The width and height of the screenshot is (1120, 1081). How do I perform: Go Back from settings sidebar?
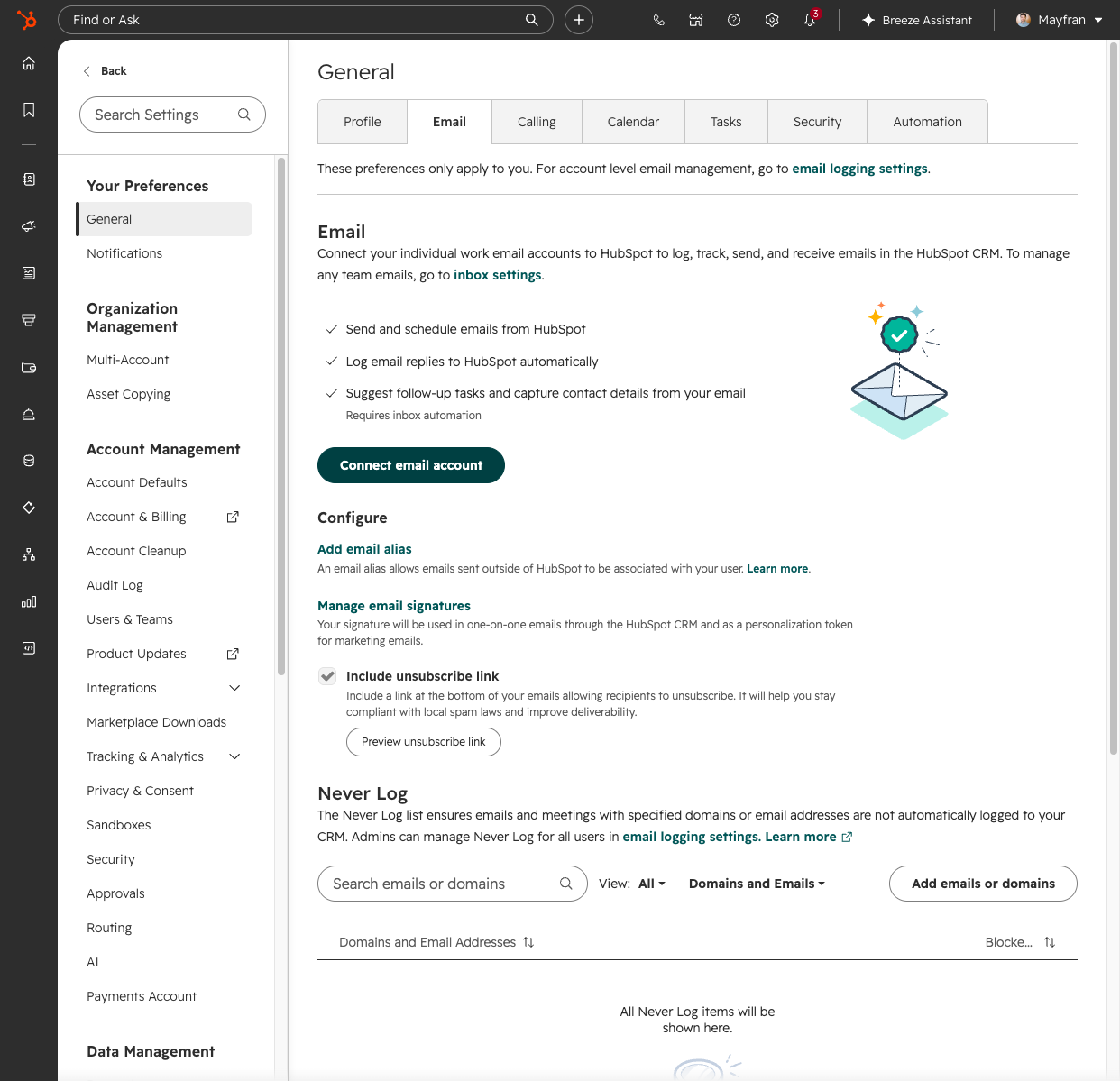coord(105,70)
